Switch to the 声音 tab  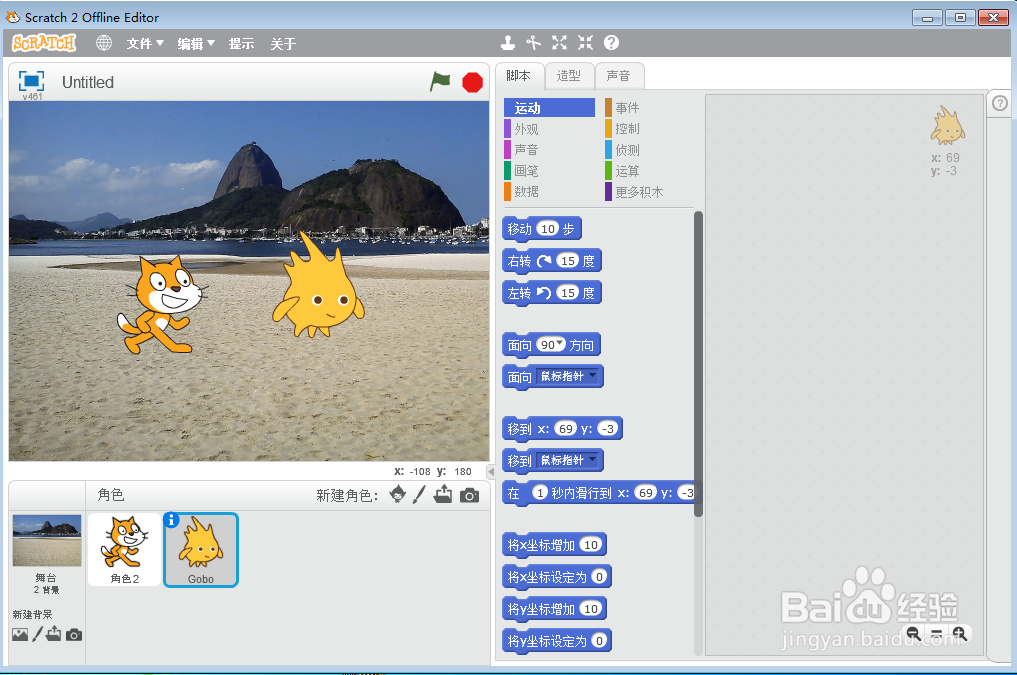tap(619, 76)
